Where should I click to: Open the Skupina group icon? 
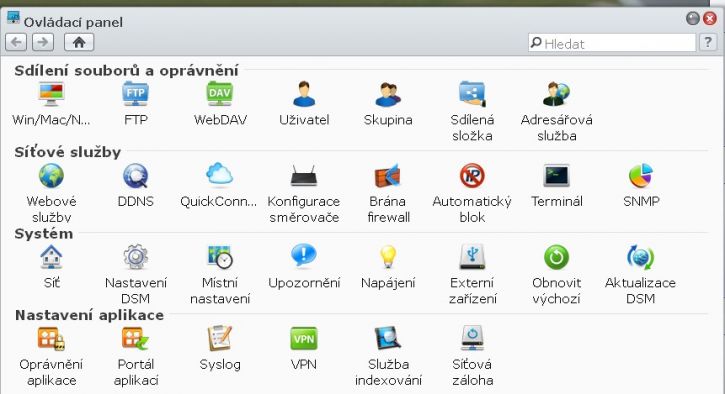(388, 94)
